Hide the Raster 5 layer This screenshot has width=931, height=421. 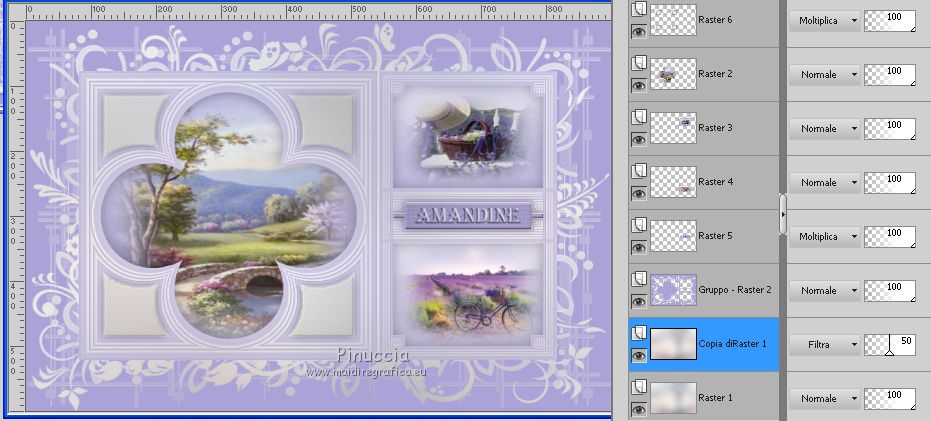[x=639, y=248]
